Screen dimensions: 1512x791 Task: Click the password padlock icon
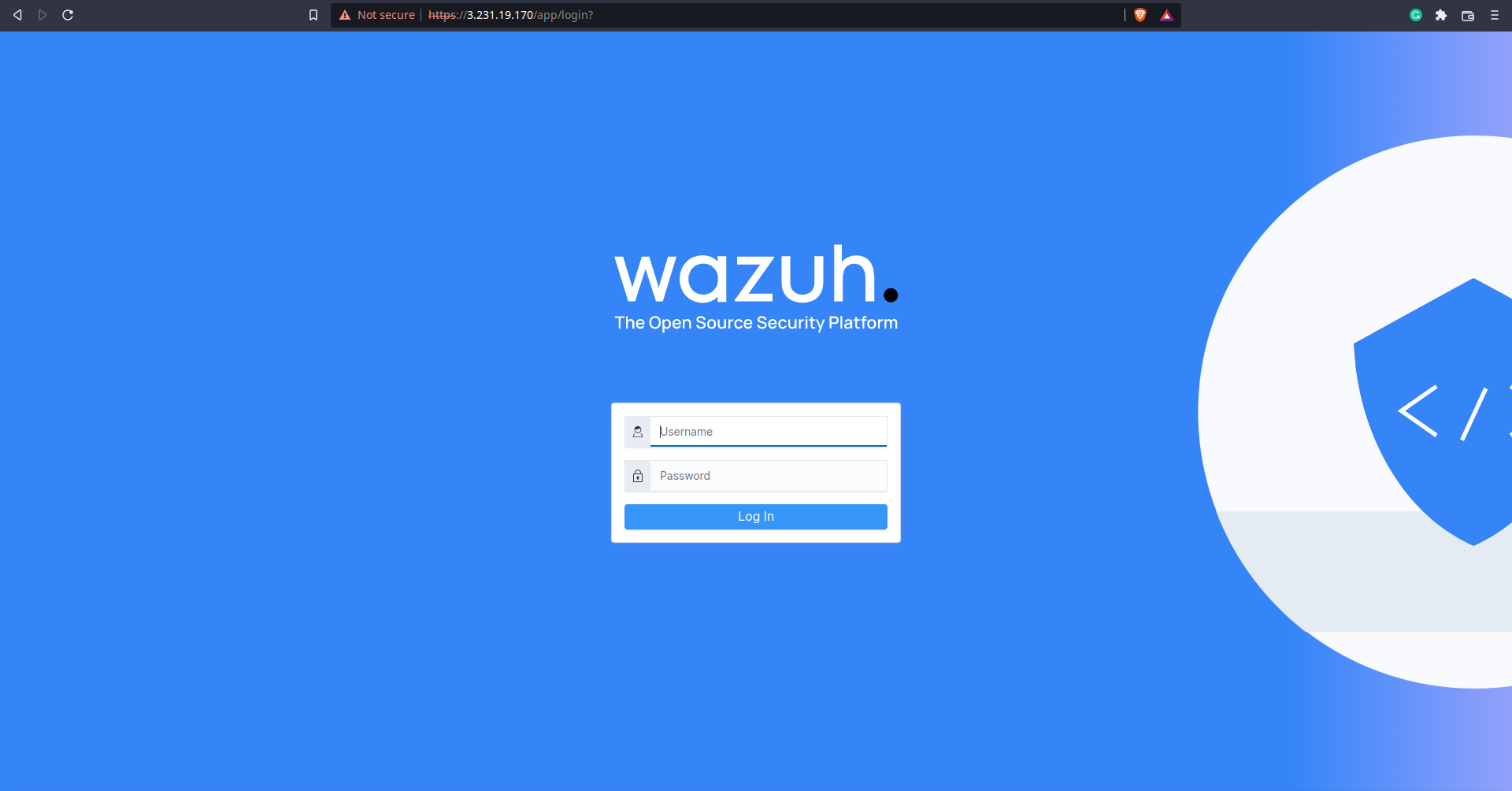638,476
